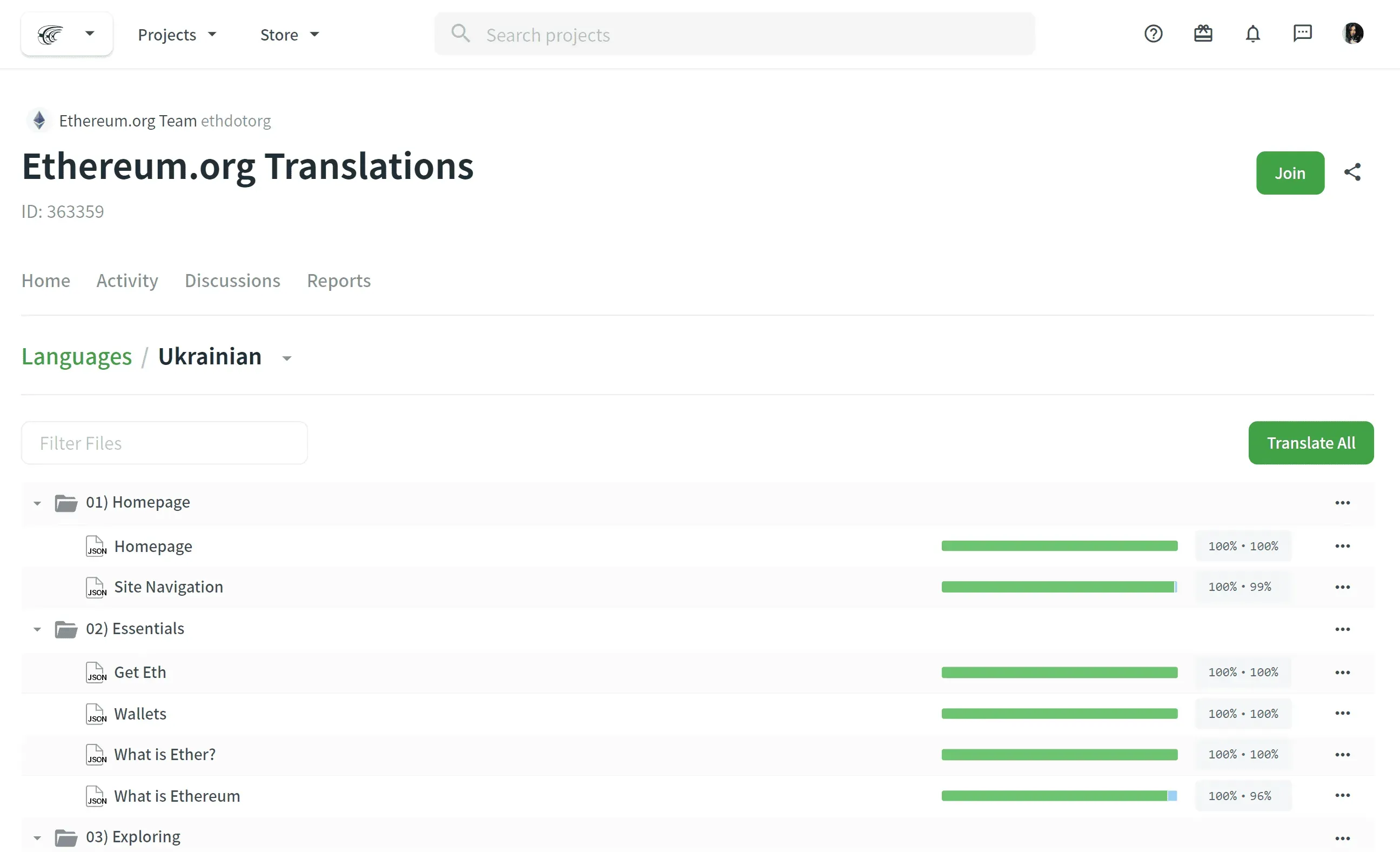Click the JSON icon beside Homepage file
Viewport: 1400px width, 852px height.
click(x=96, y=546)
